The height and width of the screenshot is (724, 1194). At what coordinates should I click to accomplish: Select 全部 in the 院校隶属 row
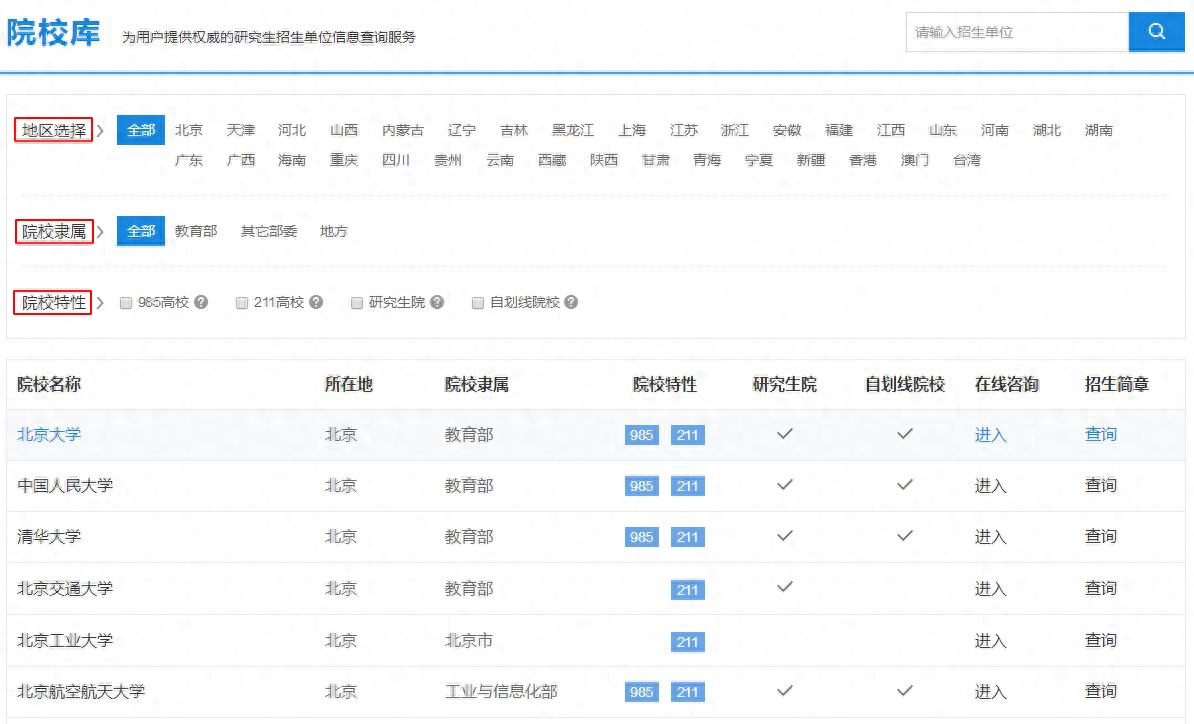(141, 231)
